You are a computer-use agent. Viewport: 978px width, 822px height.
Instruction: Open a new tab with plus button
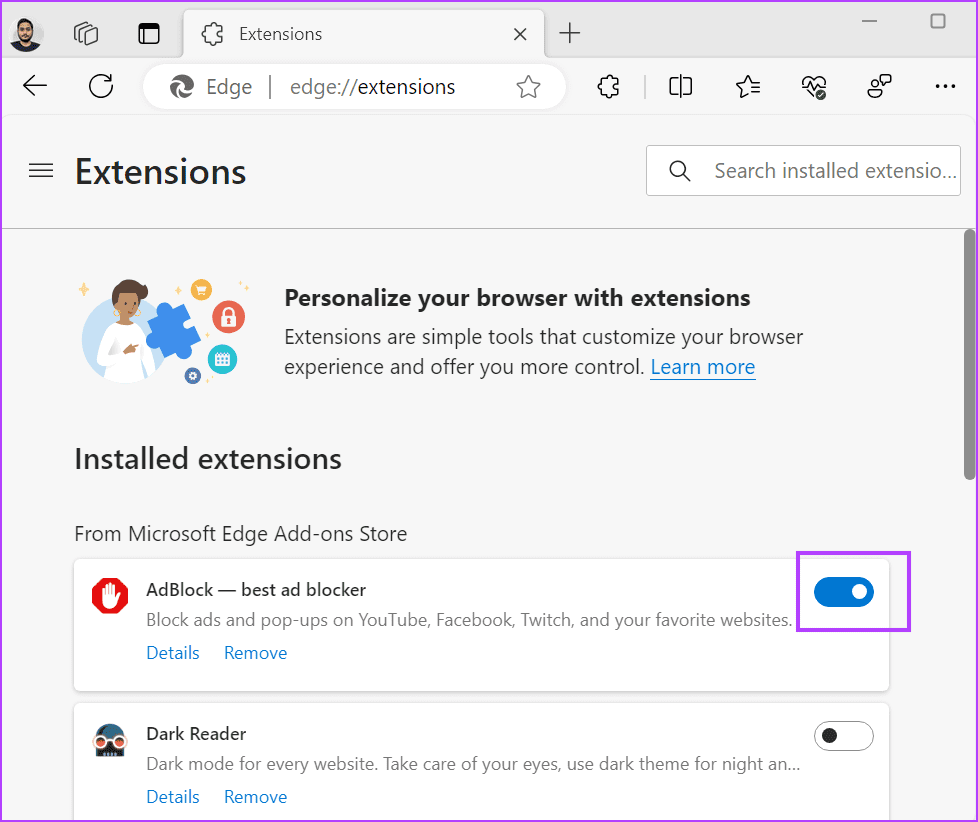[x=569, y=33]
